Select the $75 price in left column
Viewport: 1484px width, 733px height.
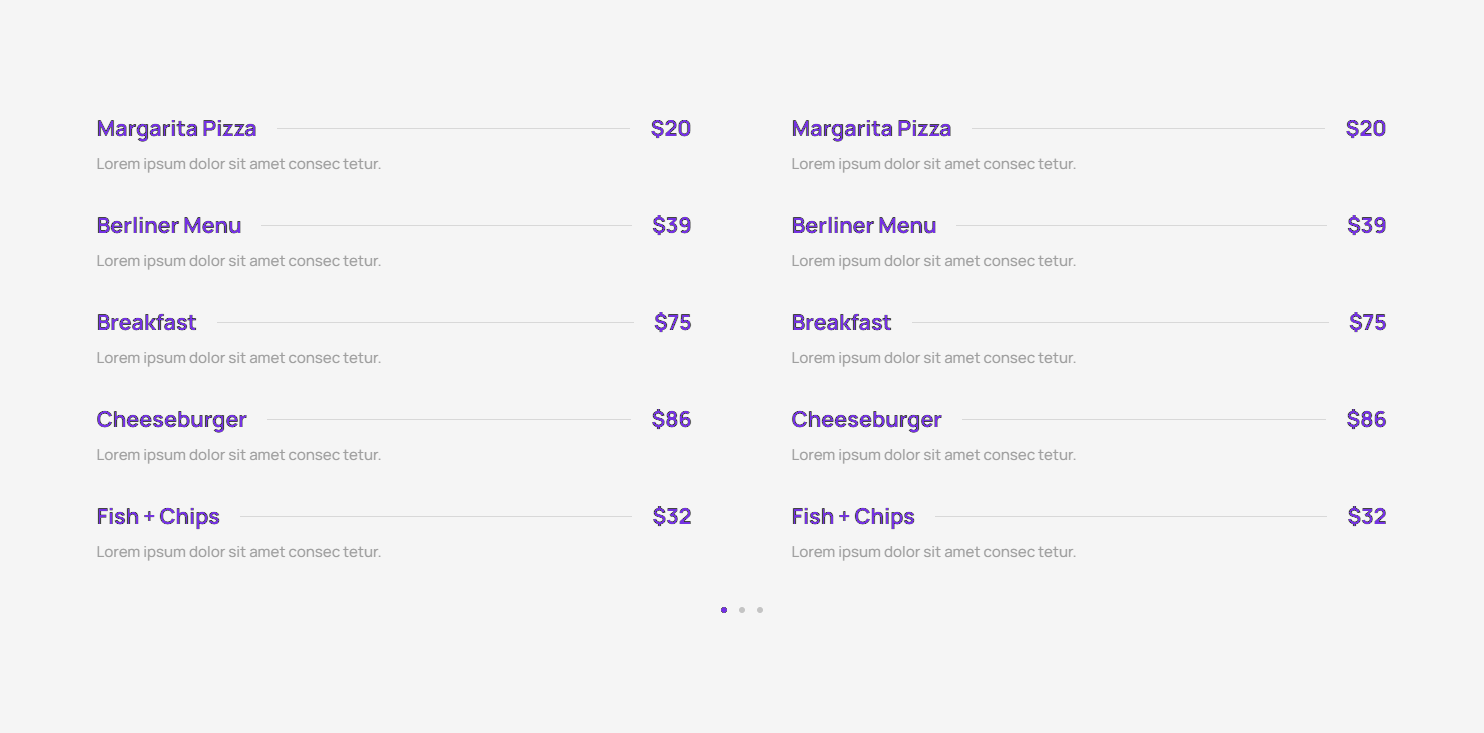point(673,323)
